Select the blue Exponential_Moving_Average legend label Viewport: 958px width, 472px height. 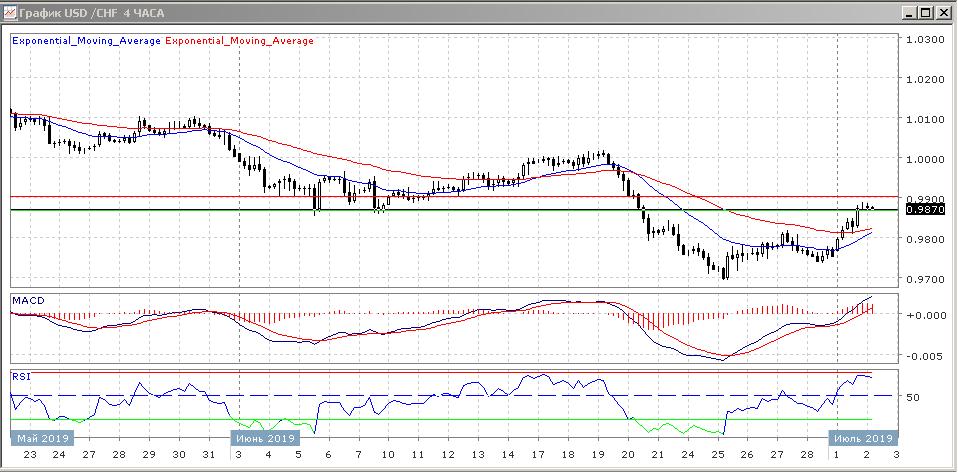85,41
